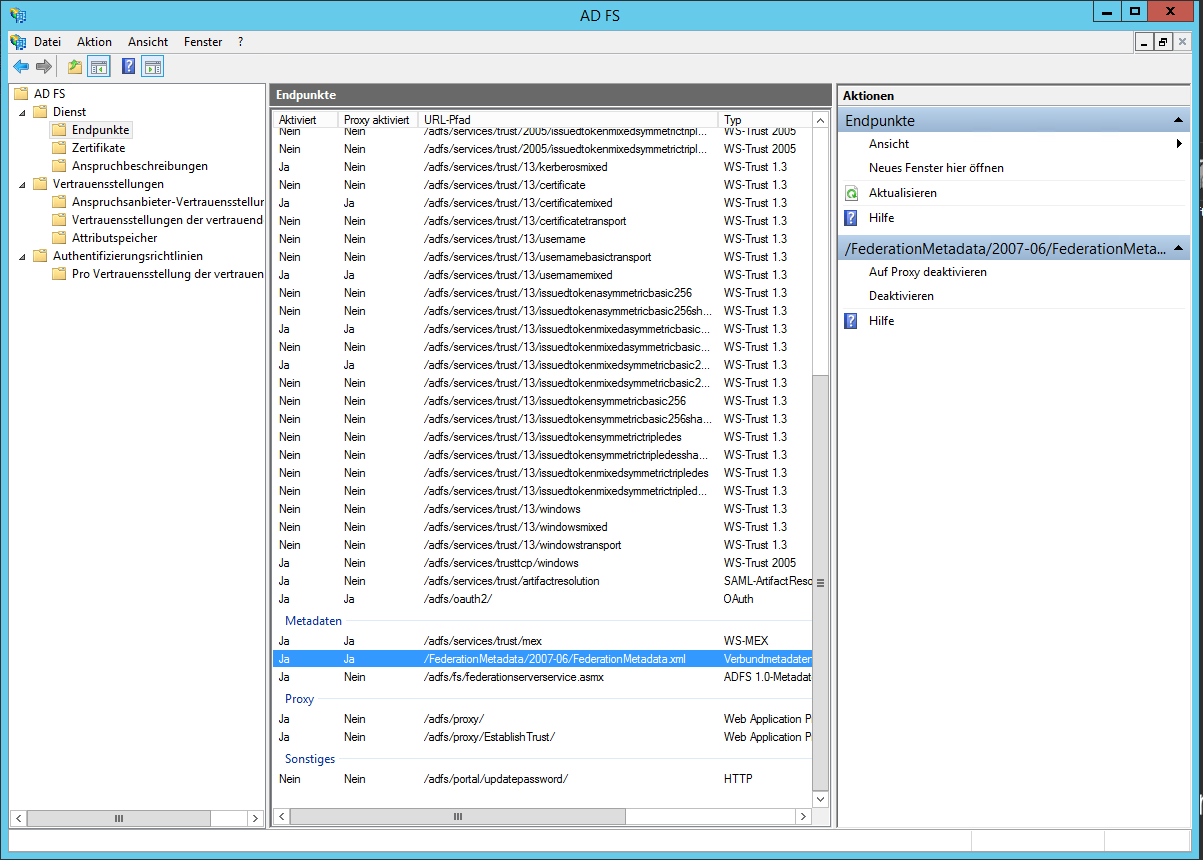Open Help via the blue question mark toolbar icon
The image size is (1203, 860).
tap(126, 65)
